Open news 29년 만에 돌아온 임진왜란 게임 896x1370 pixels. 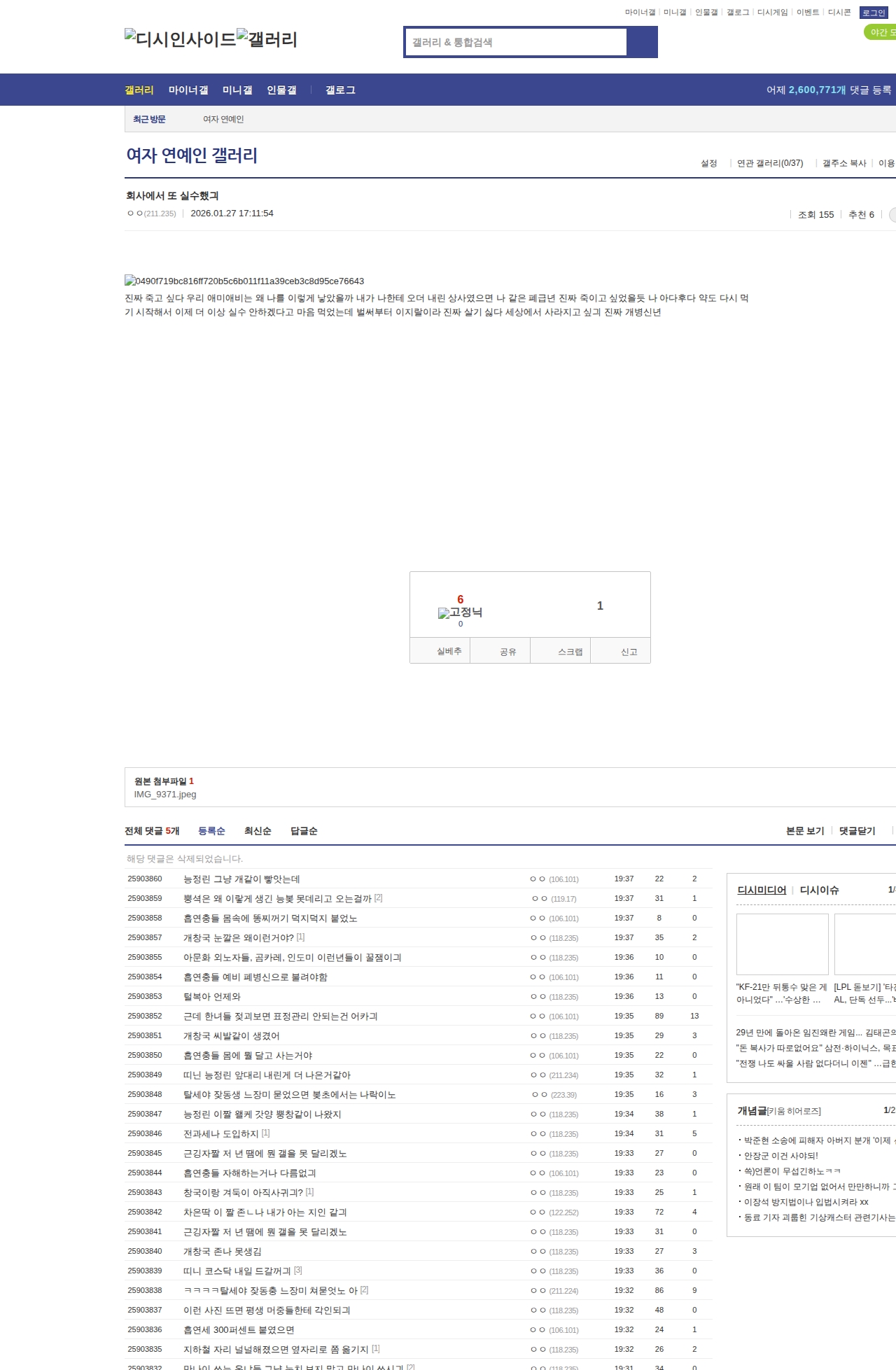tap(815, 1033)
